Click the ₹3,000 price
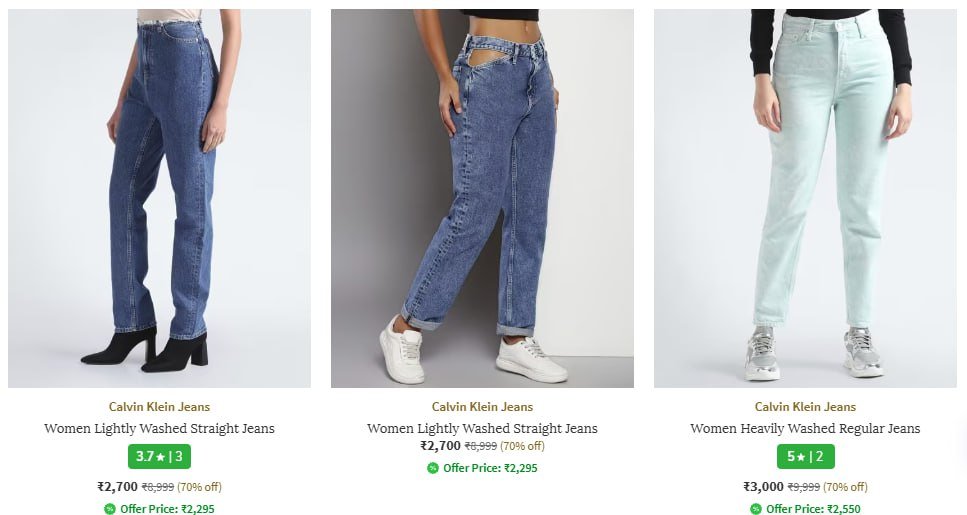967x515 pixels. (x=763, y=487)
